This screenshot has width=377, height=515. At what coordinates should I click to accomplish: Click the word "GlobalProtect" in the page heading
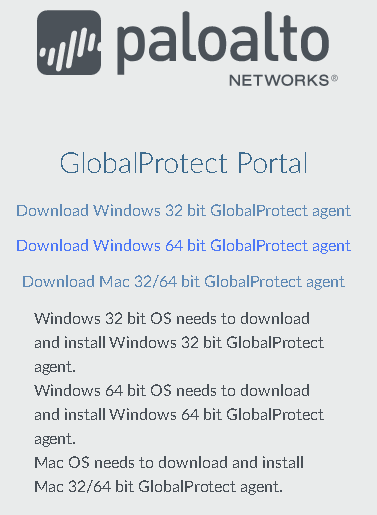[x=144, y=163]
